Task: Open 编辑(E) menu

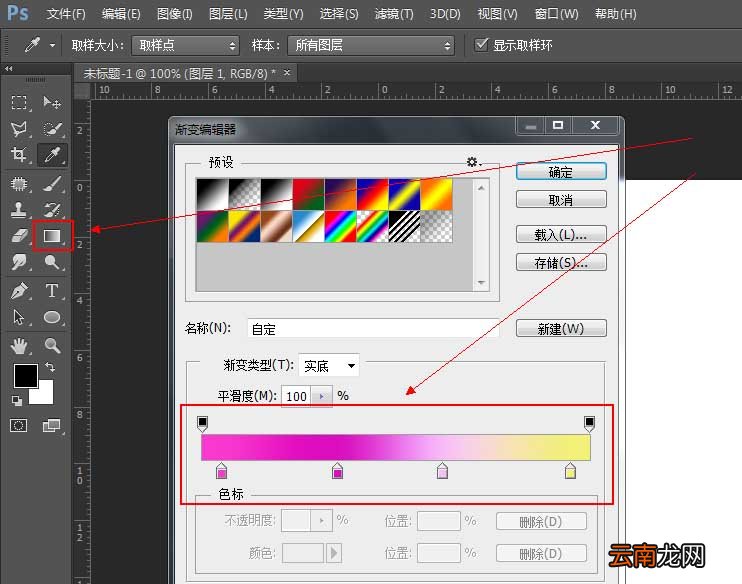Action: click(x=121, y=14)
